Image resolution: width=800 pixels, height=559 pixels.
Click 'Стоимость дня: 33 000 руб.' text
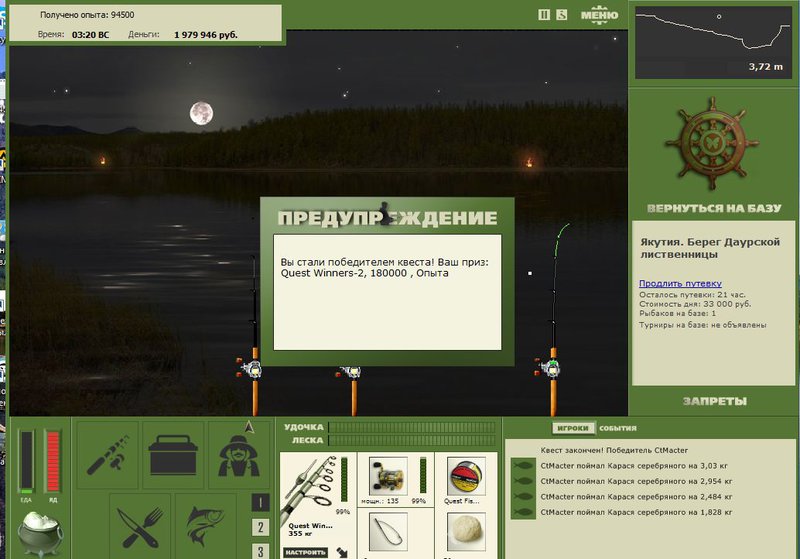point(695,304)
